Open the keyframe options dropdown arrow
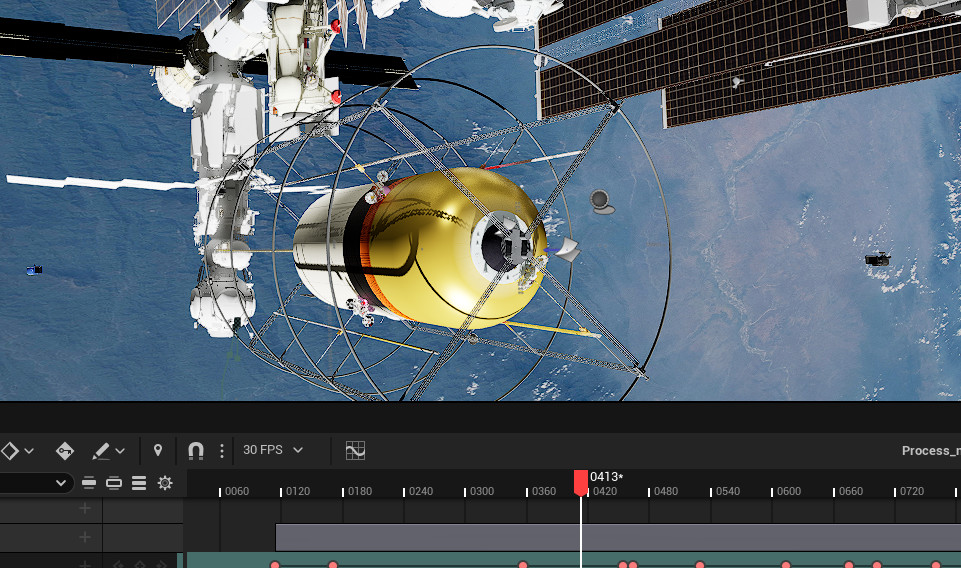 point(29,452)
